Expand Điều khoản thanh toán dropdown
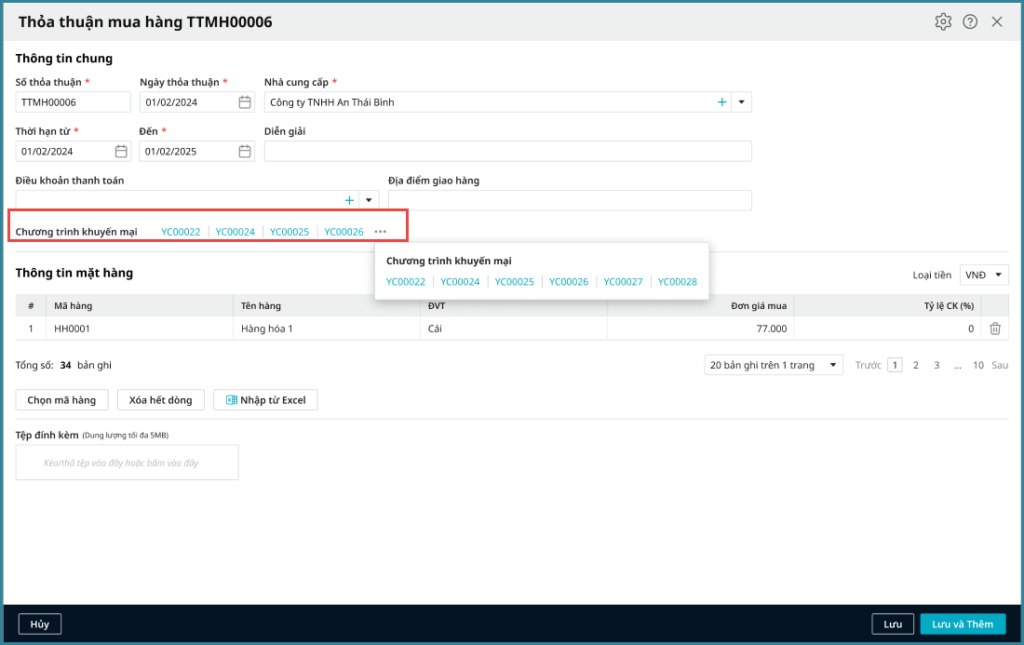This screenshot has height=645, width=1024. coord(369,200)
